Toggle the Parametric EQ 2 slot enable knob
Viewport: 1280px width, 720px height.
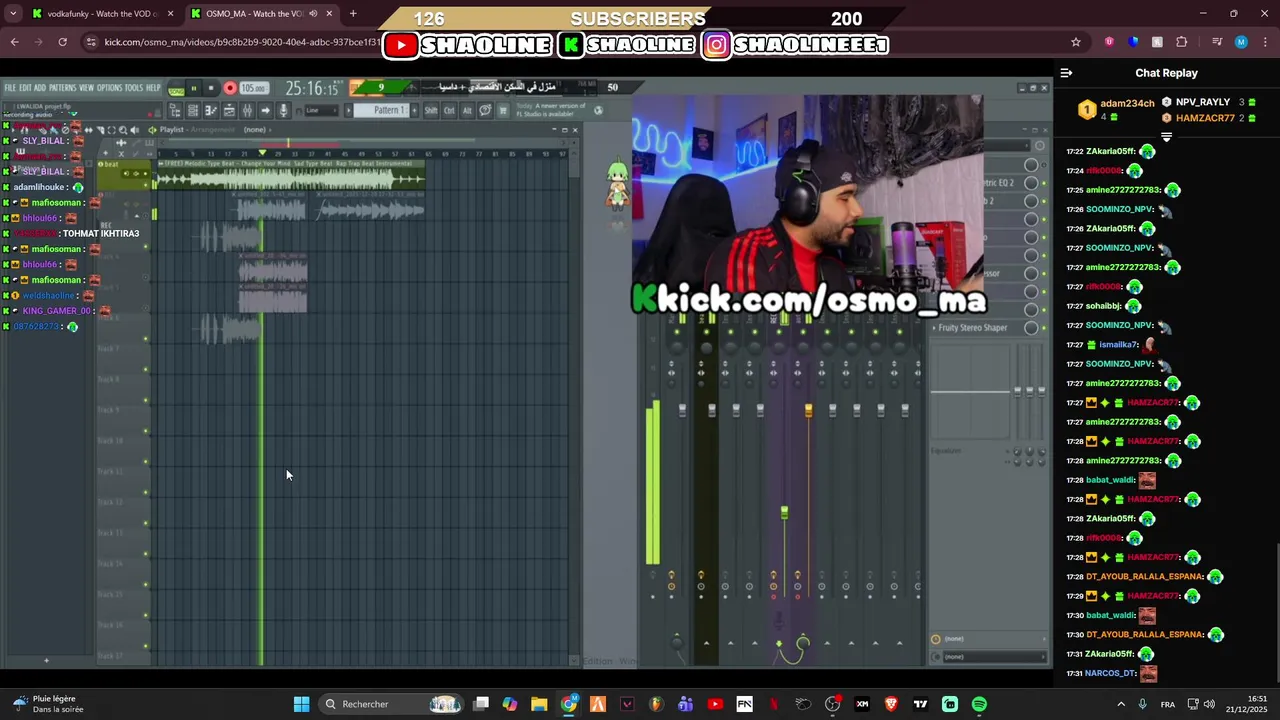point(1031,183)
